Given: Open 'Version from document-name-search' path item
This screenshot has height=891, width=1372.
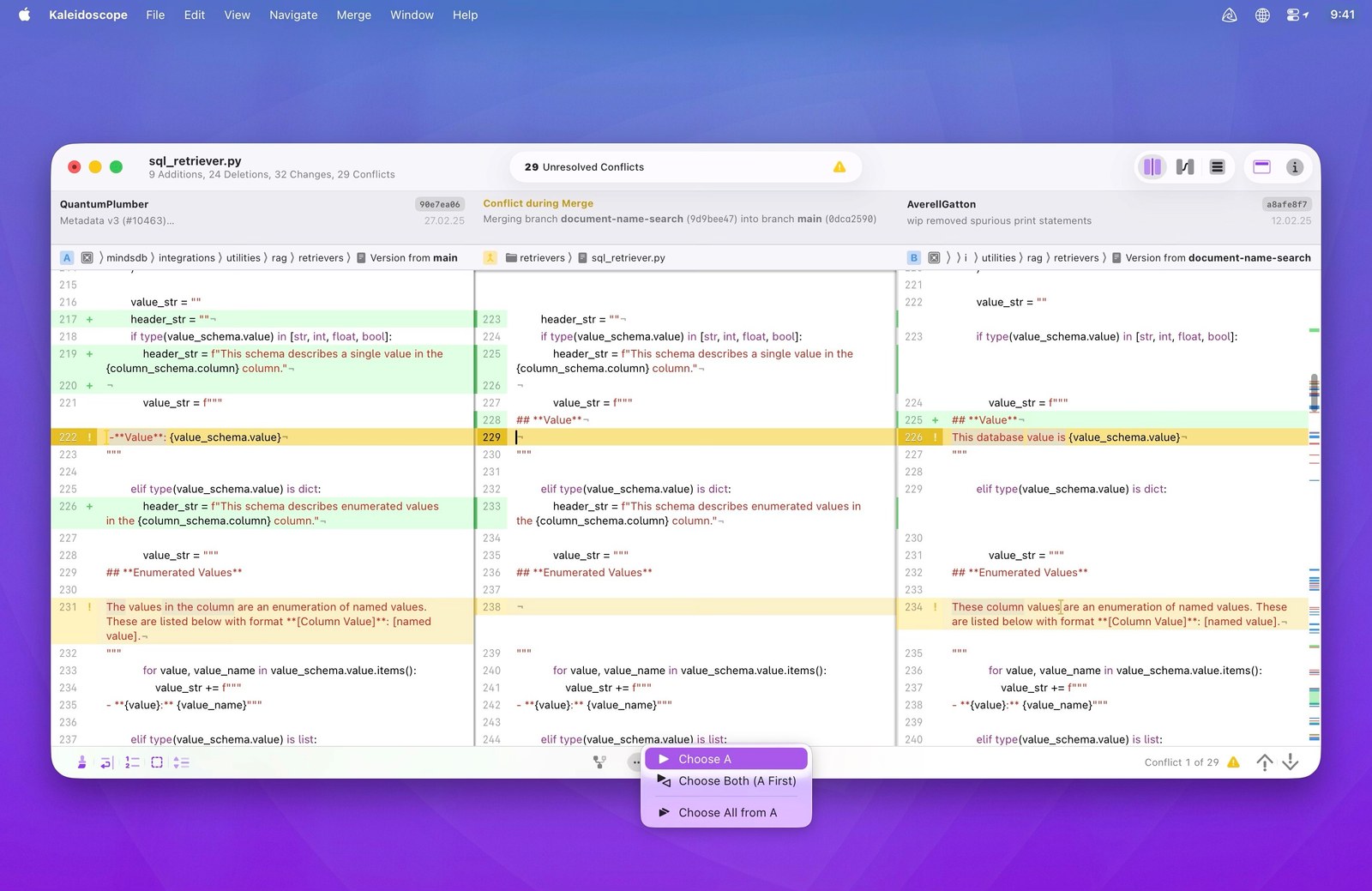Looking at the screenshot, I should [1211, 257].
